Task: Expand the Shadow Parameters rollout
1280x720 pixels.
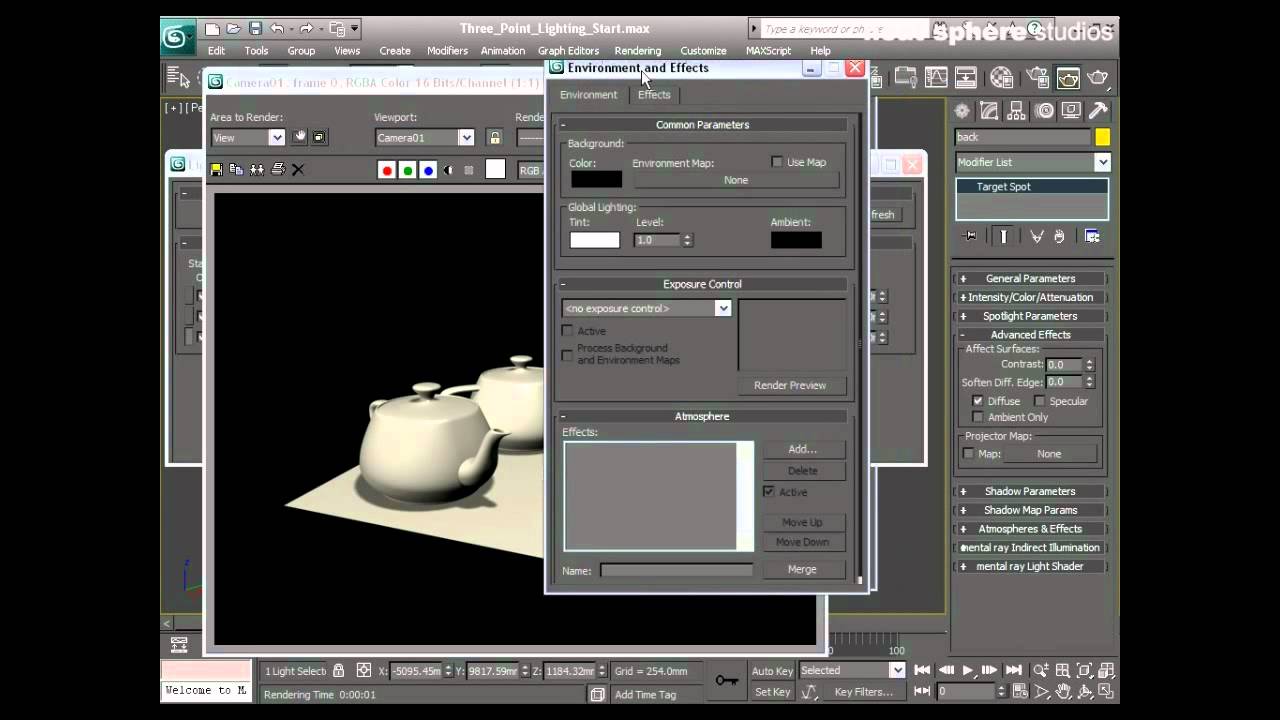Action: [x=1030, y=491]
